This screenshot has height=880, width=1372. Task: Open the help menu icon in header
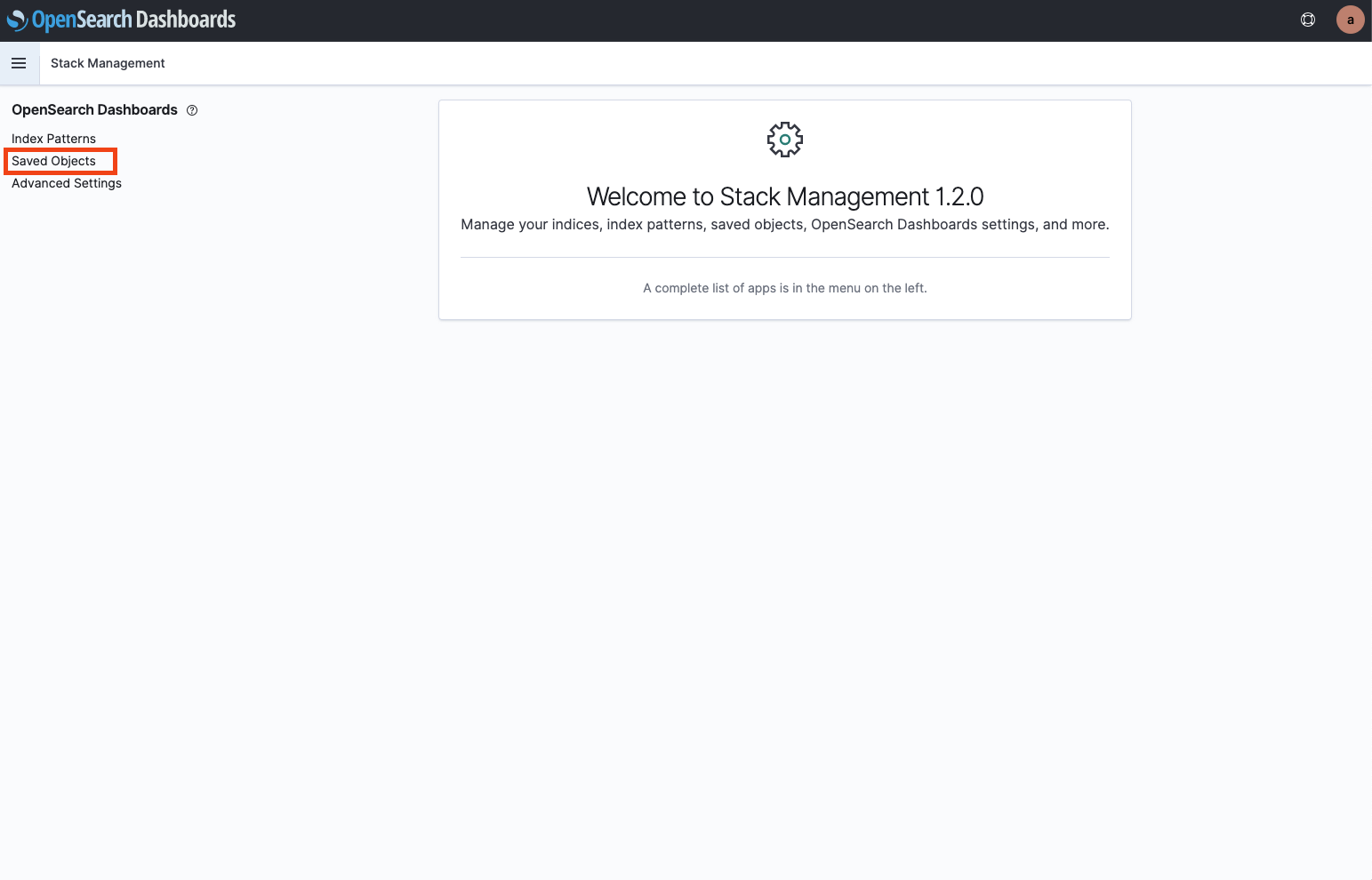pyautogui.click(x=1307, y=20)
